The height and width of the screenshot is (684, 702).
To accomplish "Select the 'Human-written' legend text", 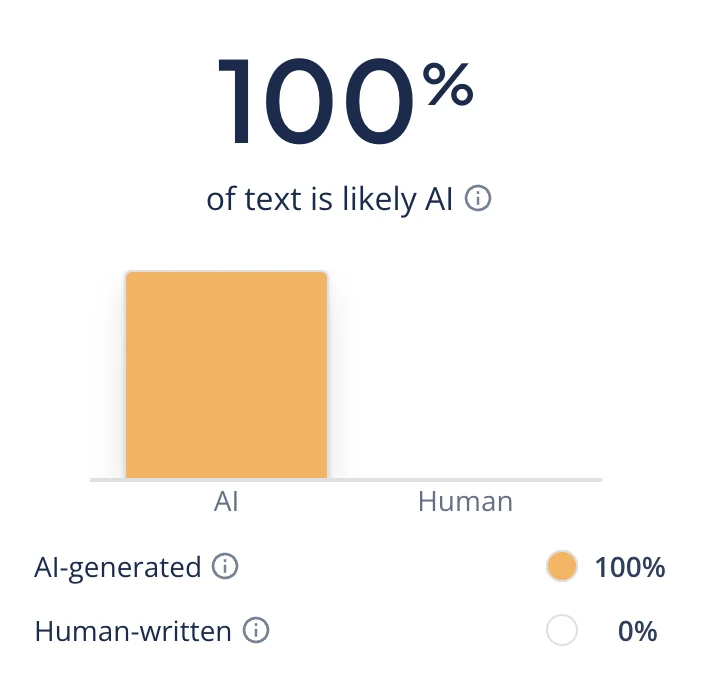I will [x=133, y=631].
